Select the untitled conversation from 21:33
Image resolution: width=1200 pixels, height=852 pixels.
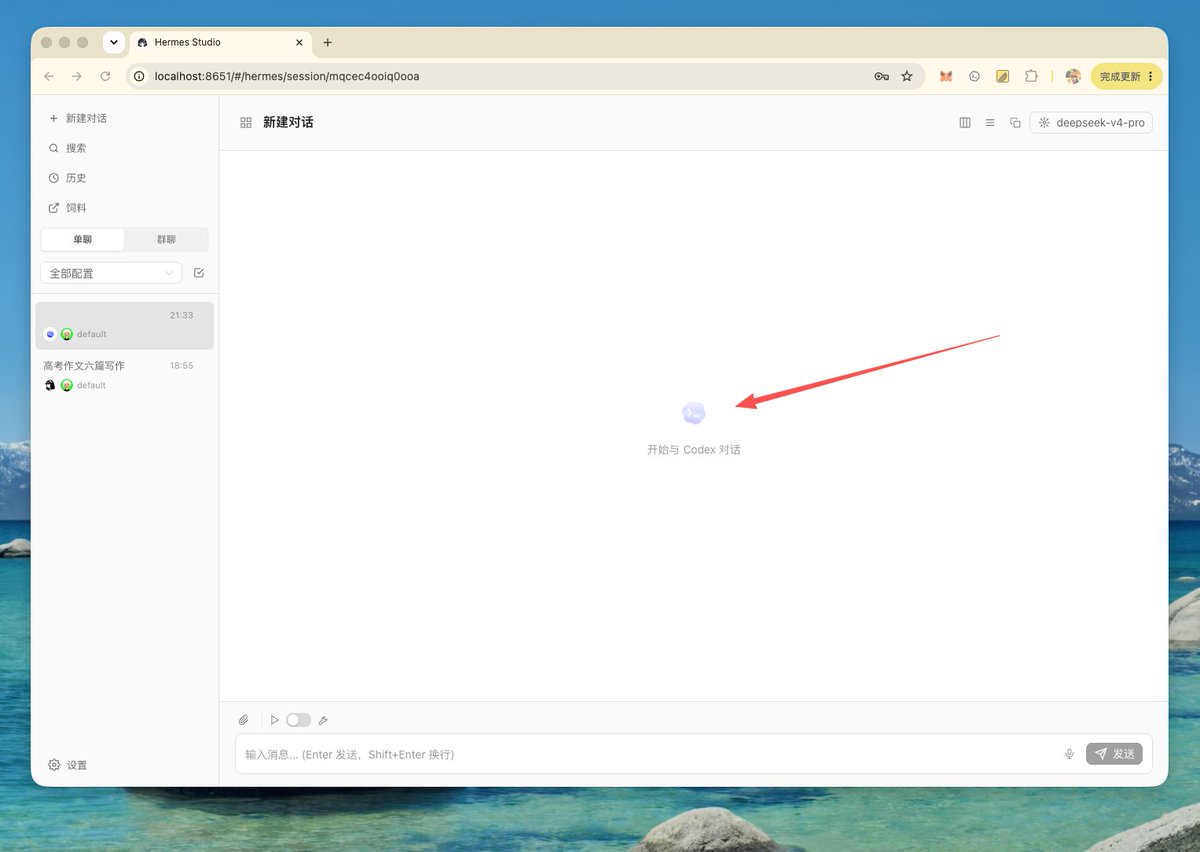[x=124, y=326]
